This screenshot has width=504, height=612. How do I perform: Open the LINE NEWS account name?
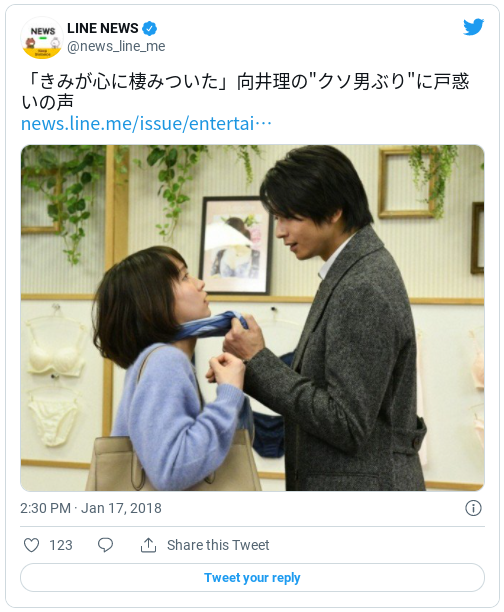click(x=103, y=28)
